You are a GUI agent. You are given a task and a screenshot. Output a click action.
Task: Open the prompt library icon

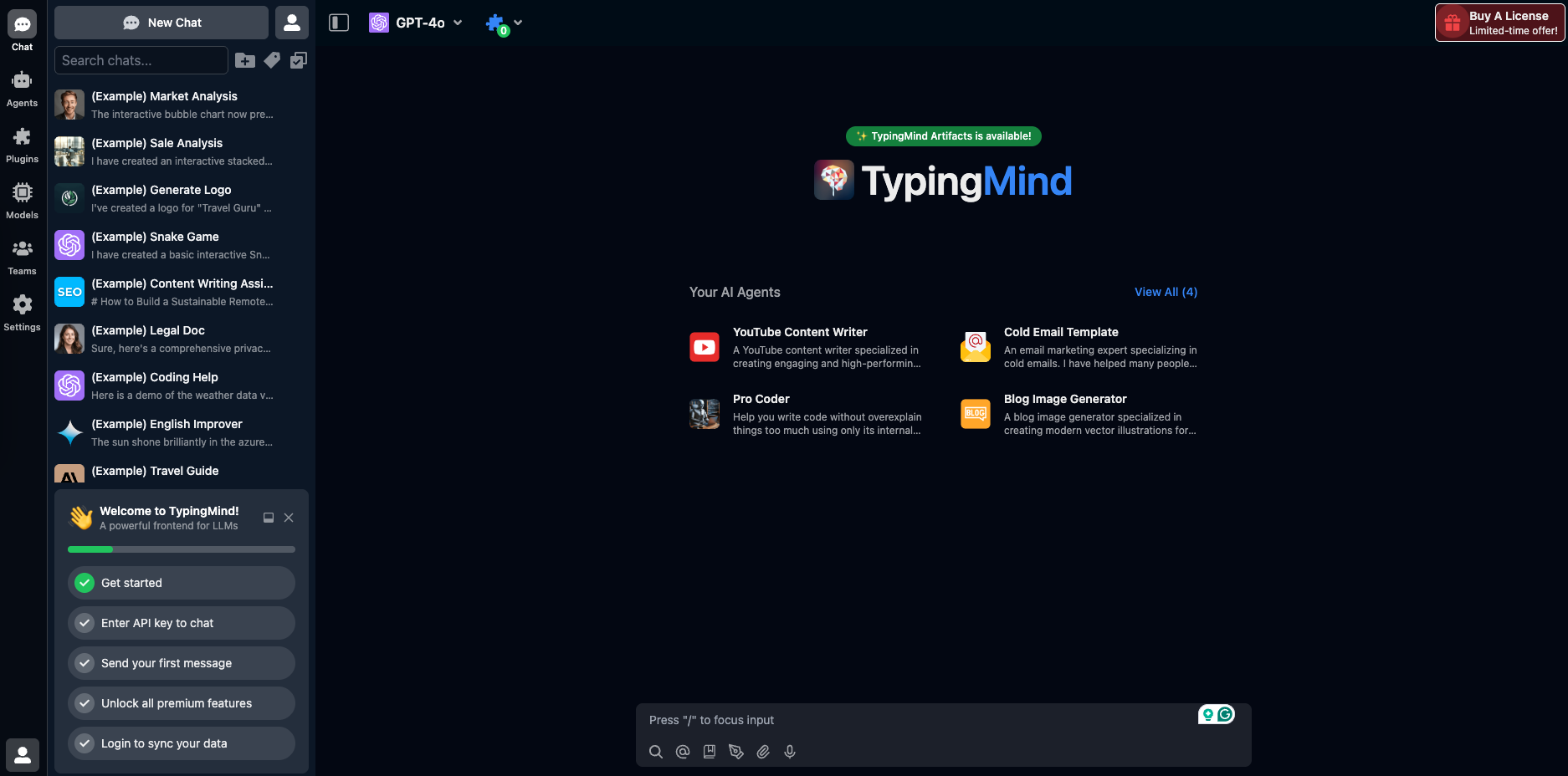[x=710, y=752]
